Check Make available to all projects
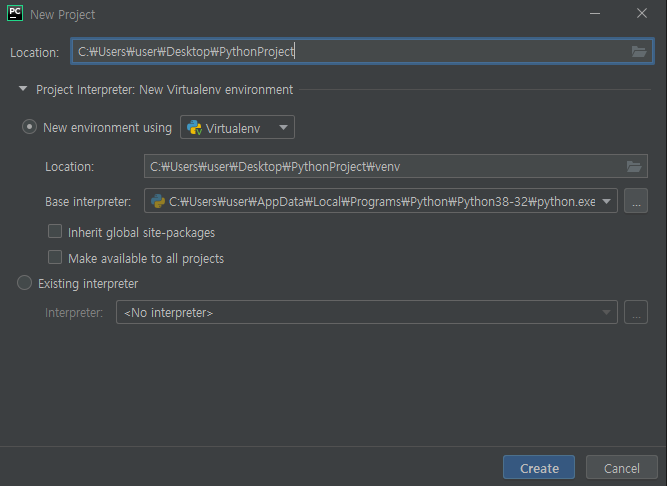The image size is (667, 486). [x=55, y=258]
